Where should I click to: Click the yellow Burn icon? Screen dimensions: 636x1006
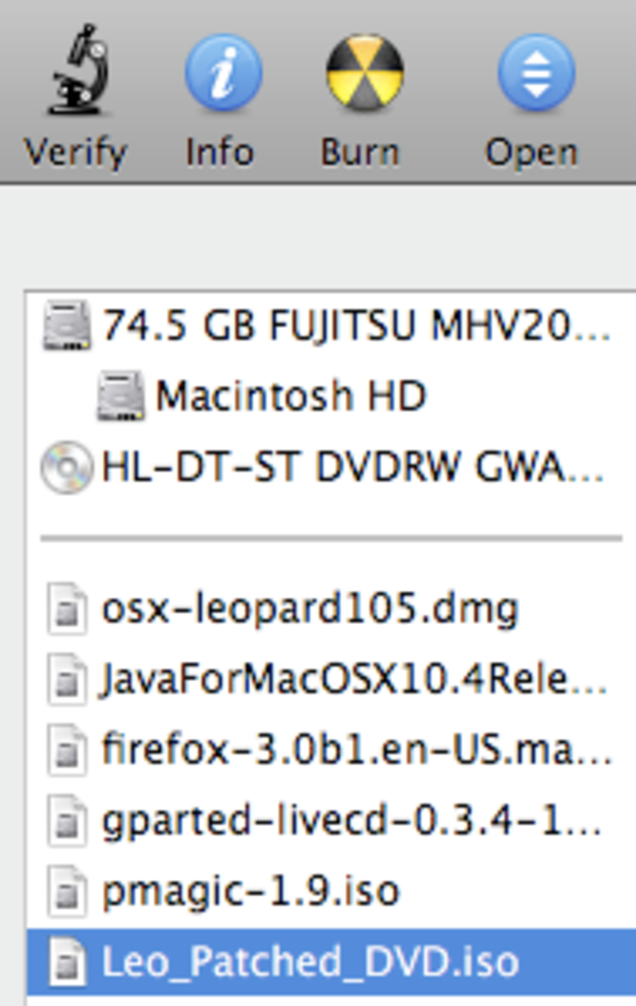click(364, 74)
